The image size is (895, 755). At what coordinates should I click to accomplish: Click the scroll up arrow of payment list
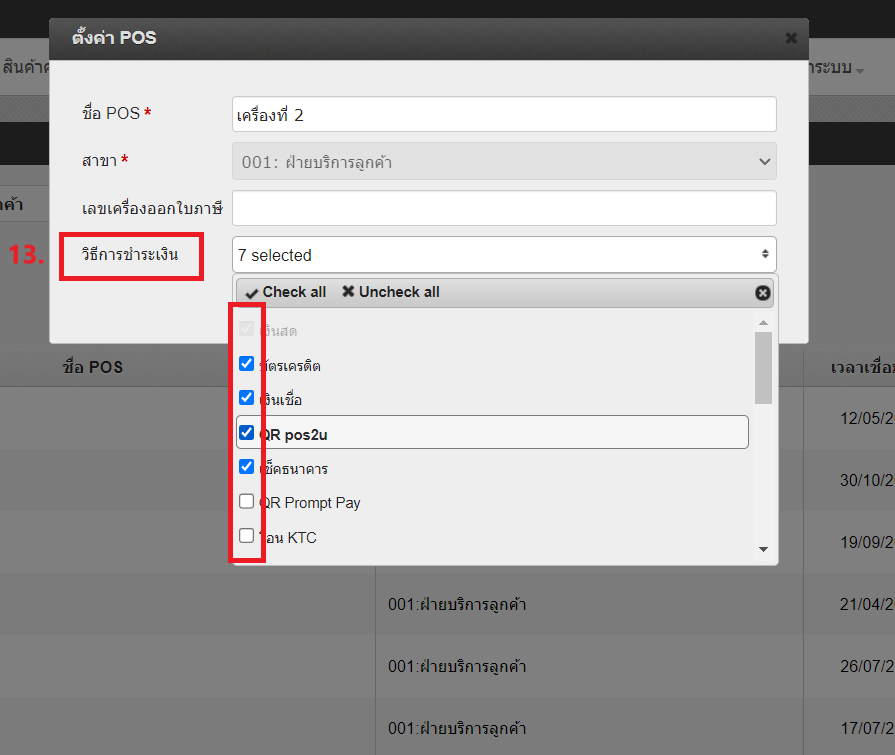[763, 323]
